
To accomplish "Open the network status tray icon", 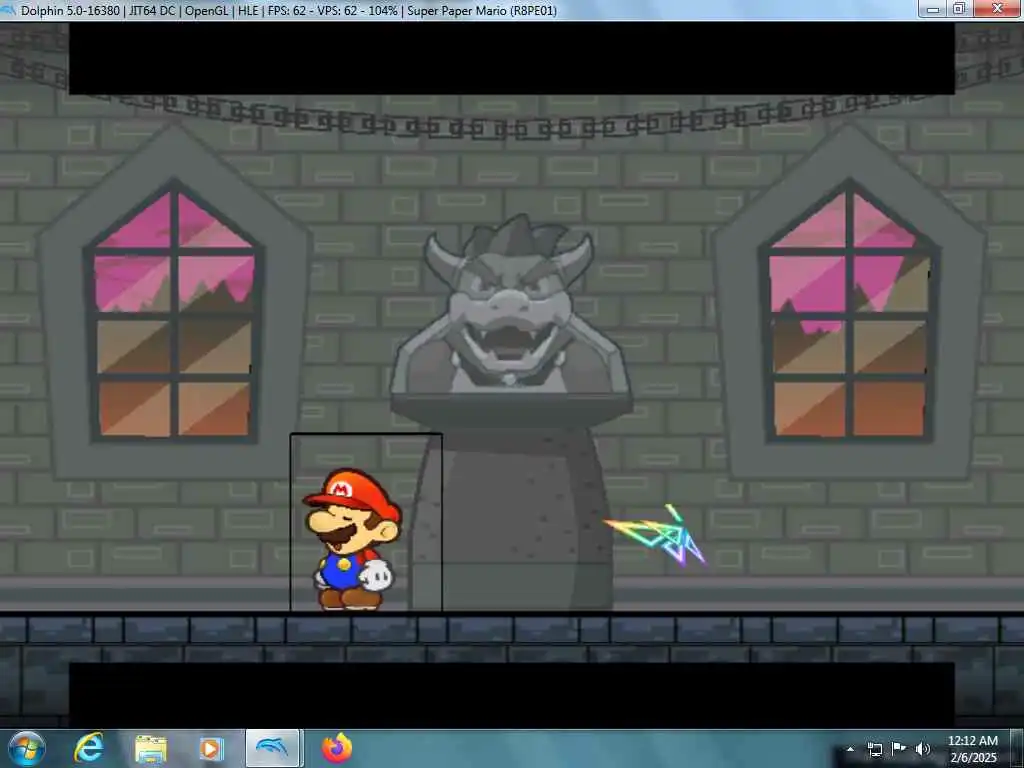I will (x=874, y=749).
